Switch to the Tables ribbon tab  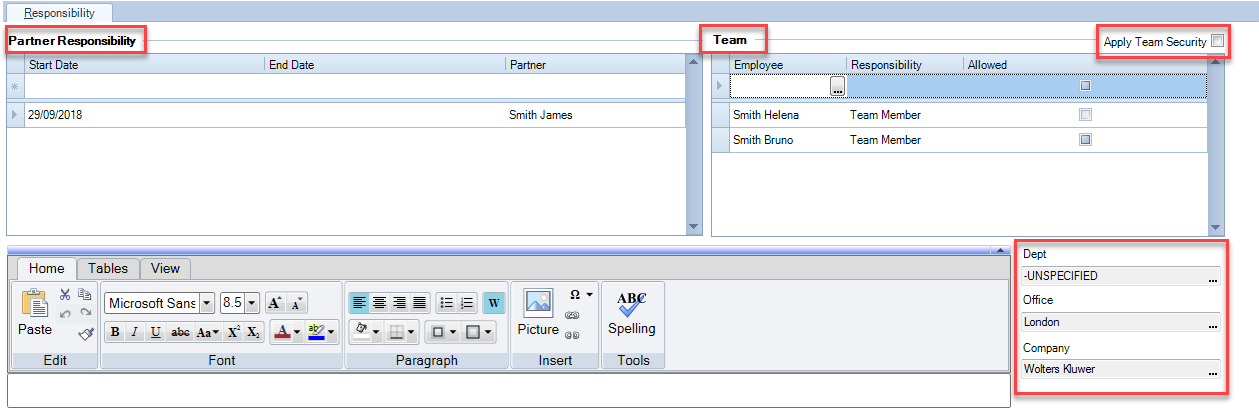point(108,268)
